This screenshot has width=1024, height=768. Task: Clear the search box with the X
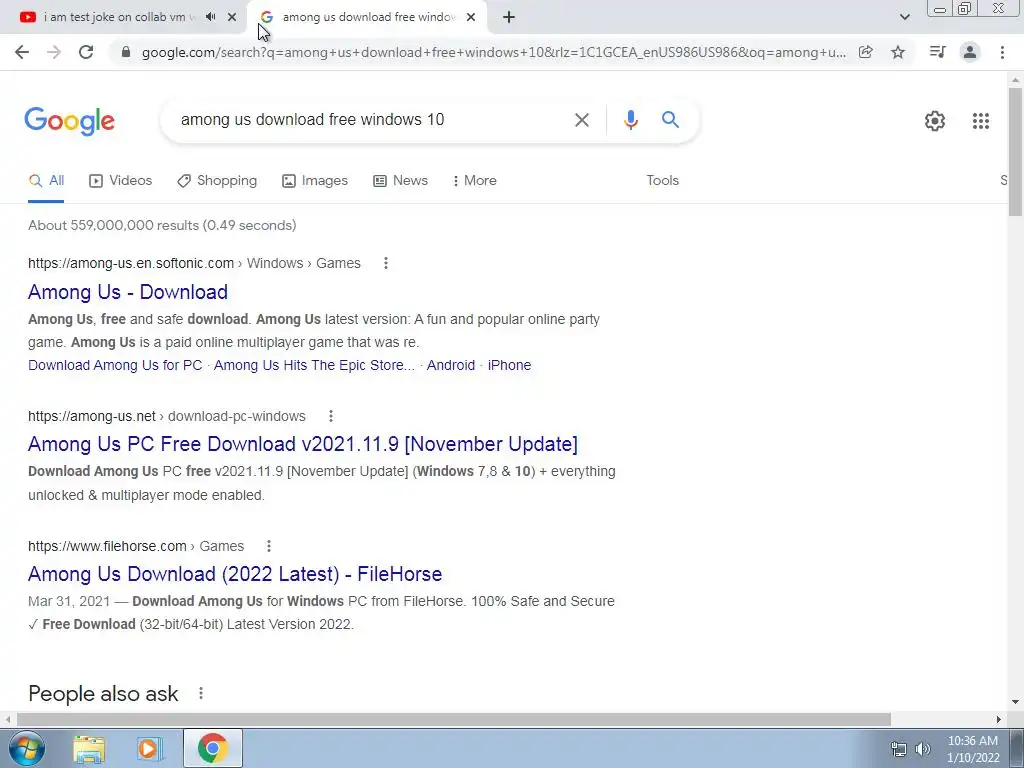click(581, 120)
